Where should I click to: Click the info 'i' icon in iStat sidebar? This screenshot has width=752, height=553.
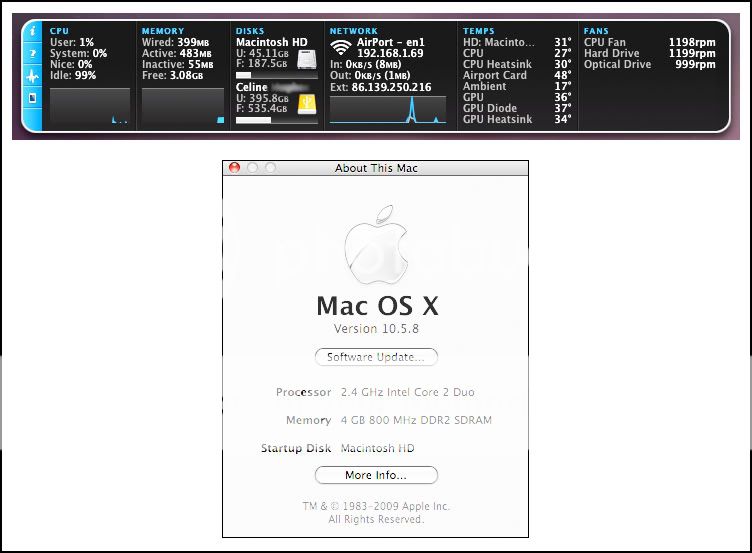32,32
